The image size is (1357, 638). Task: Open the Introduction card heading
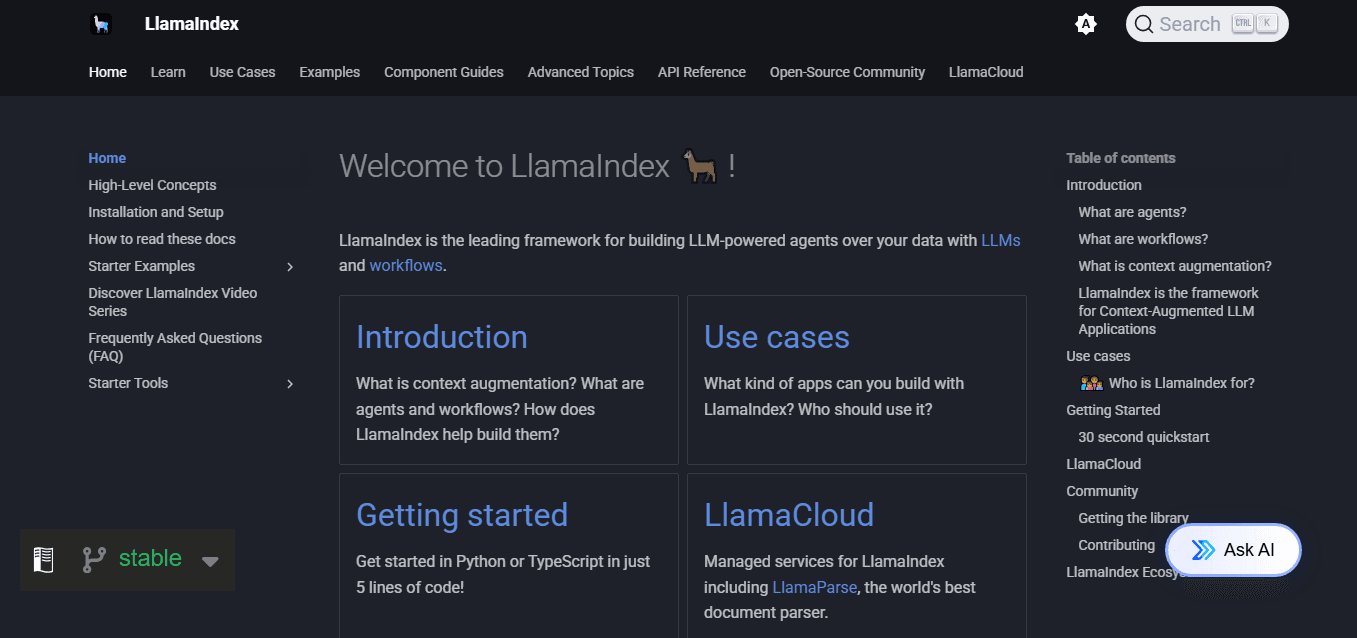[x=442, y=337]
